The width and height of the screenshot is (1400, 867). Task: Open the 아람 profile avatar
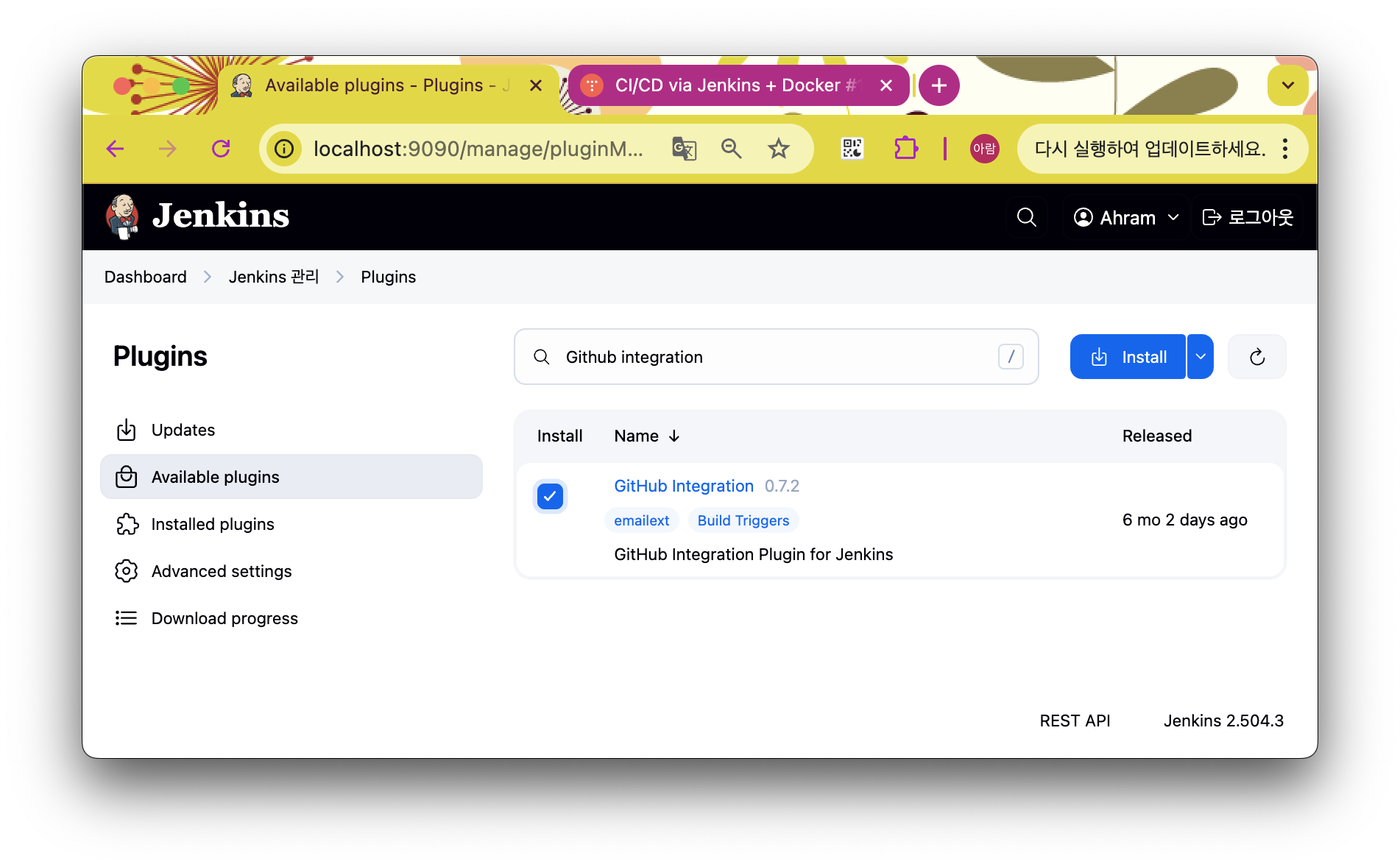pyautogui.click(x=984, y=149)
